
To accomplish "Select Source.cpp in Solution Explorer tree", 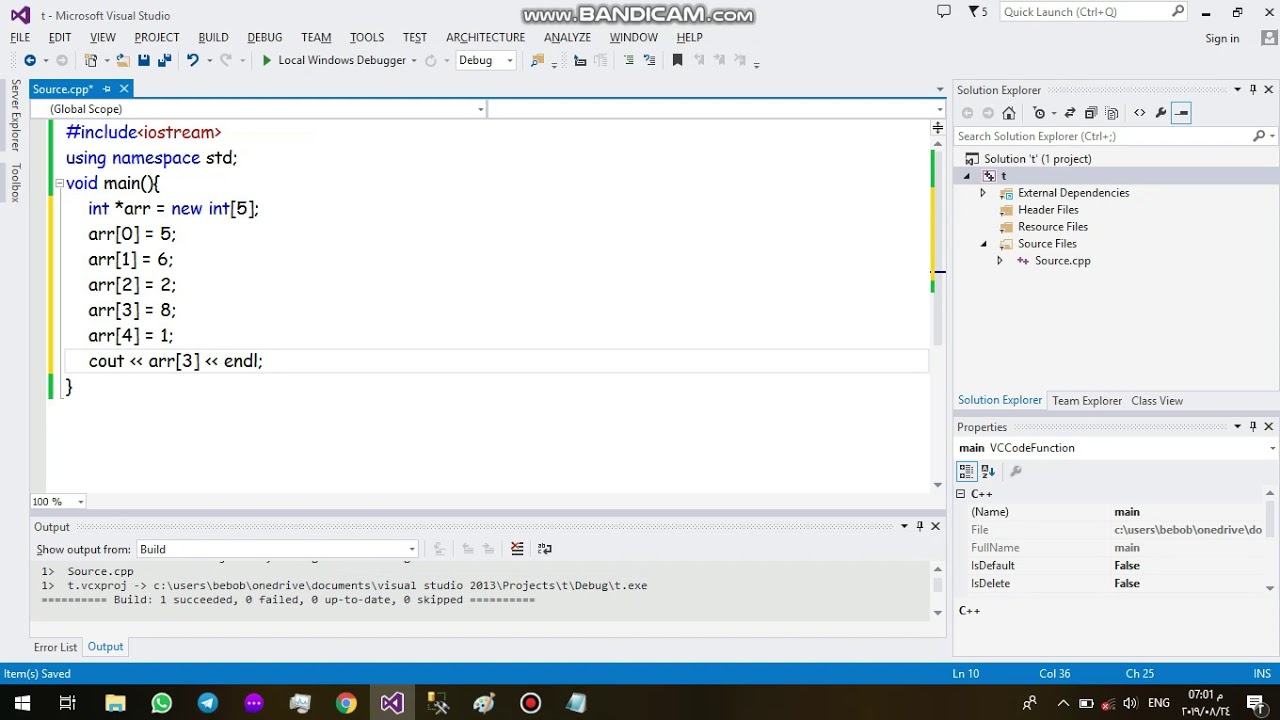I will tap(1062, 261).
